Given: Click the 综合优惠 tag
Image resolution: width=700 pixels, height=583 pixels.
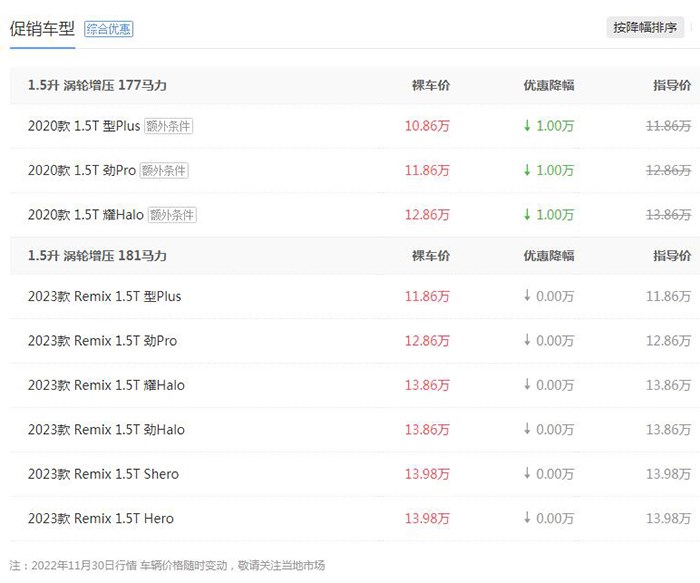Looking at the screenshot, I should 108,29.
